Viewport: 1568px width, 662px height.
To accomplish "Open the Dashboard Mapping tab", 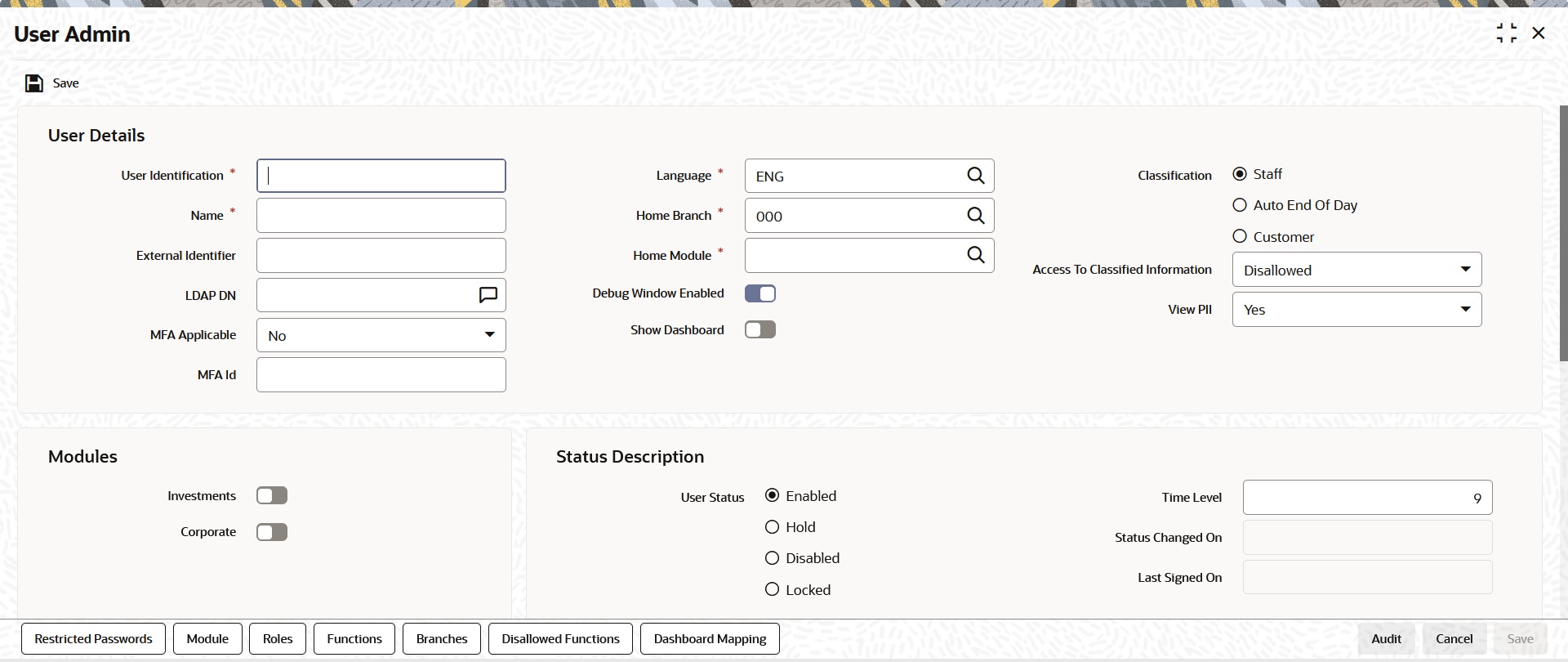I will pyautogui.click(x=710, y=639).
